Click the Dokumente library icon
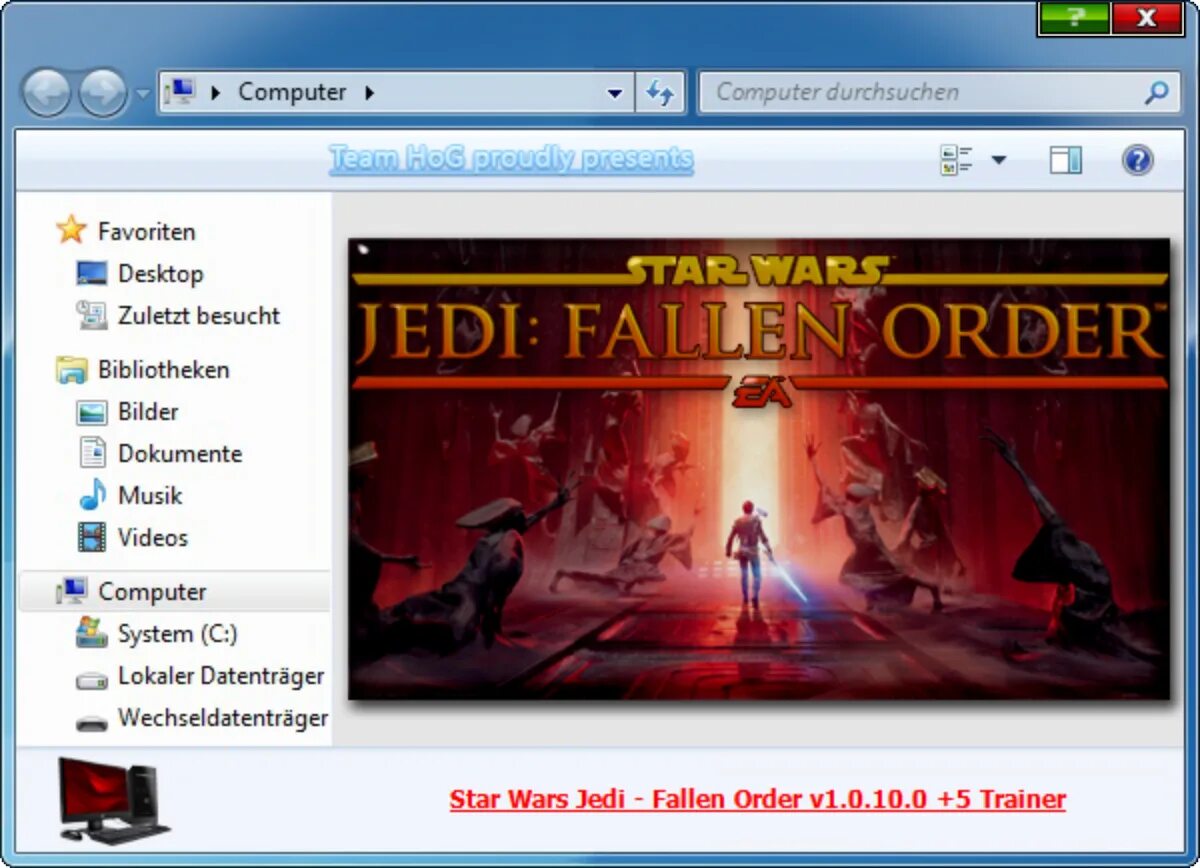This screenshot has width=1200, height=868. coord(92,453)
